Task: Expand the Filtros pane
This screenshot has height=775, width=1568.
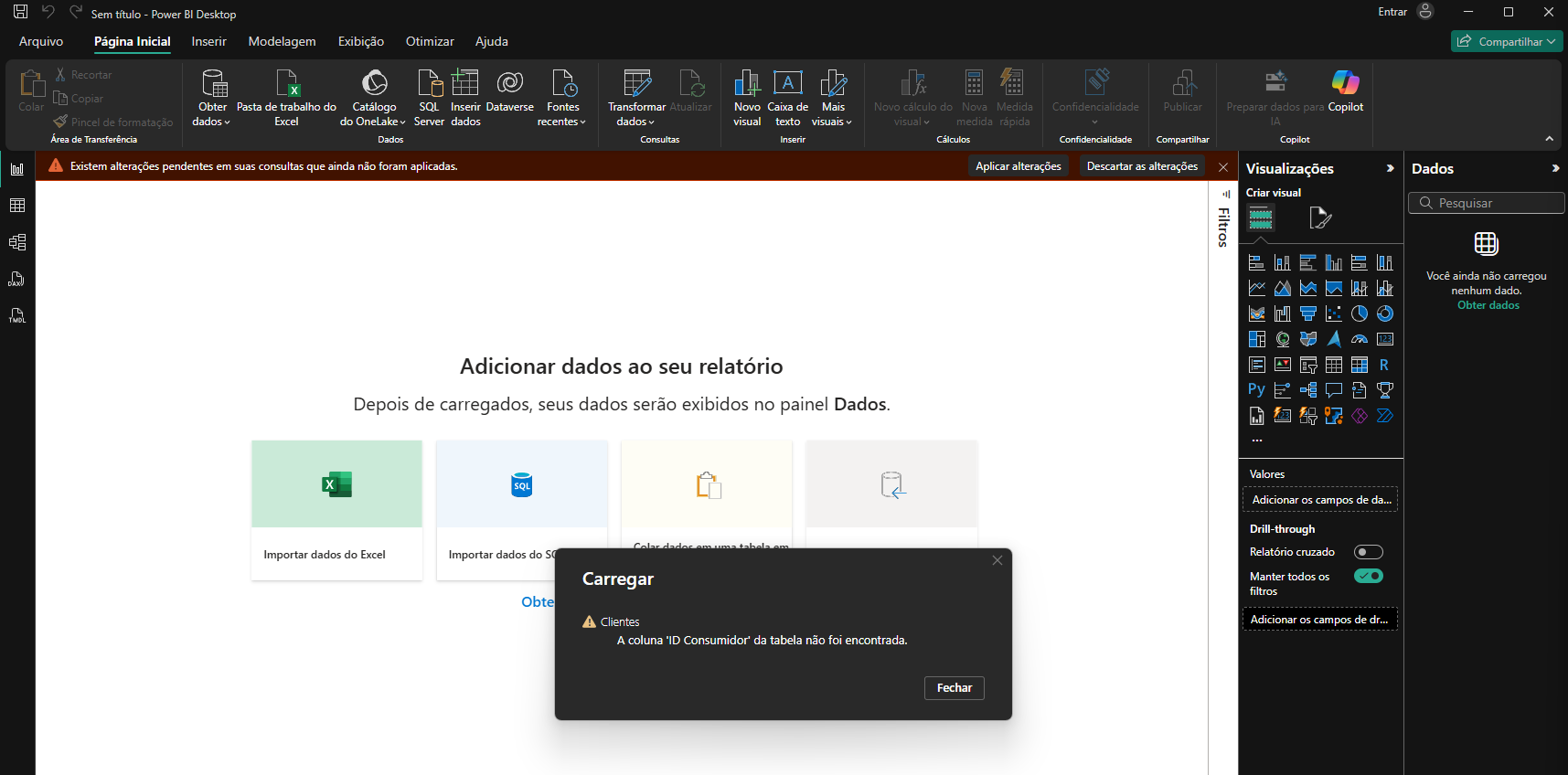Action: pyautogui.click(x=1226, y=194)
